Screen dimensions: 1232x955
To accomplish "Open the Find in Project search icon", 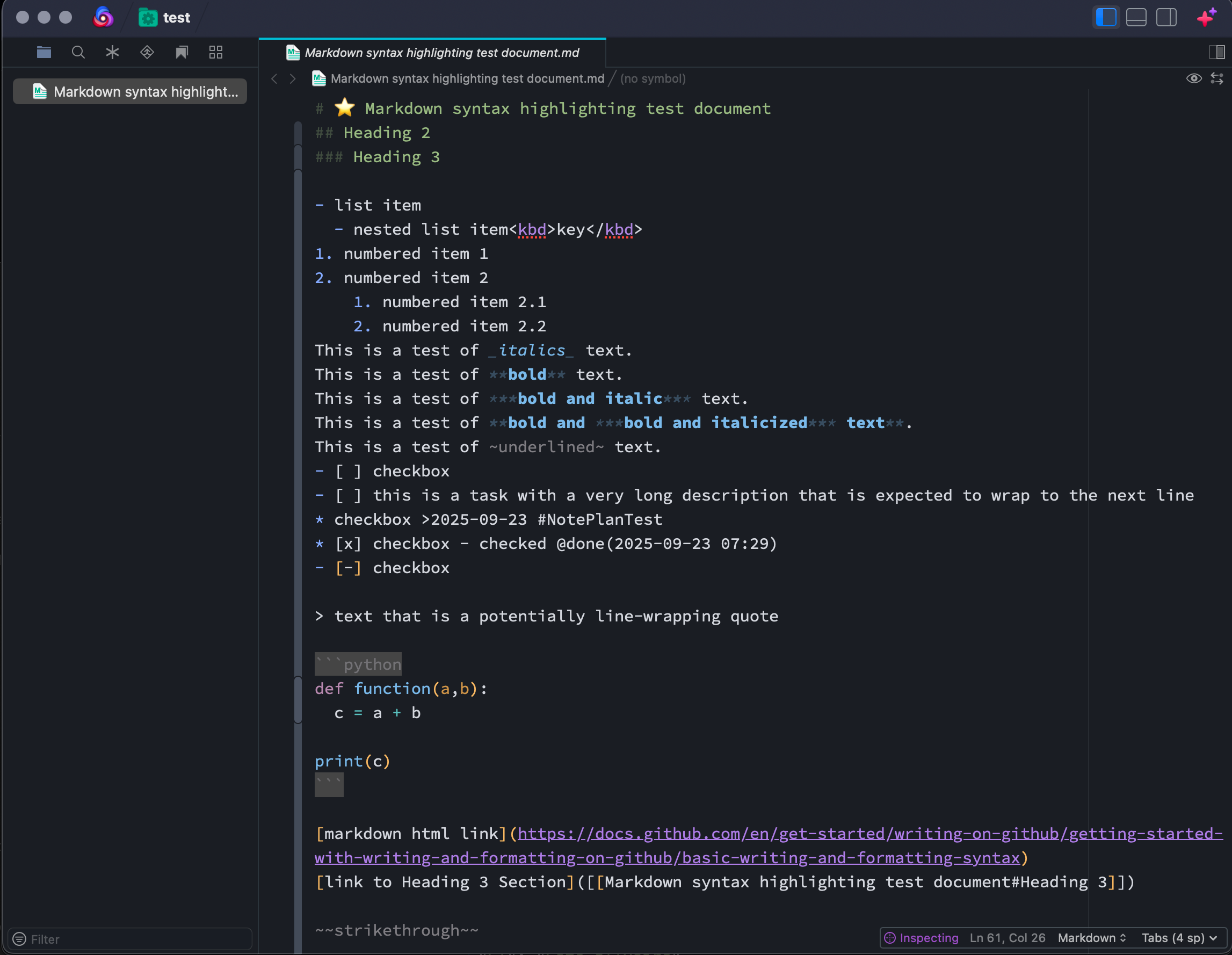I will pyautogui.click(x=78, y=53).
